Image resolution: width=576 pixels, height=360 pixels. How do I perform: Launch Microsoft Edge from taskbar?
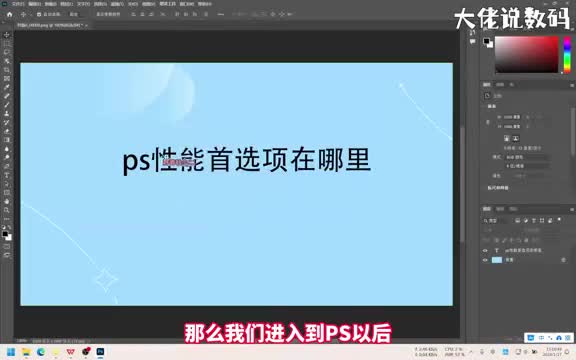[x=41, y=352]
